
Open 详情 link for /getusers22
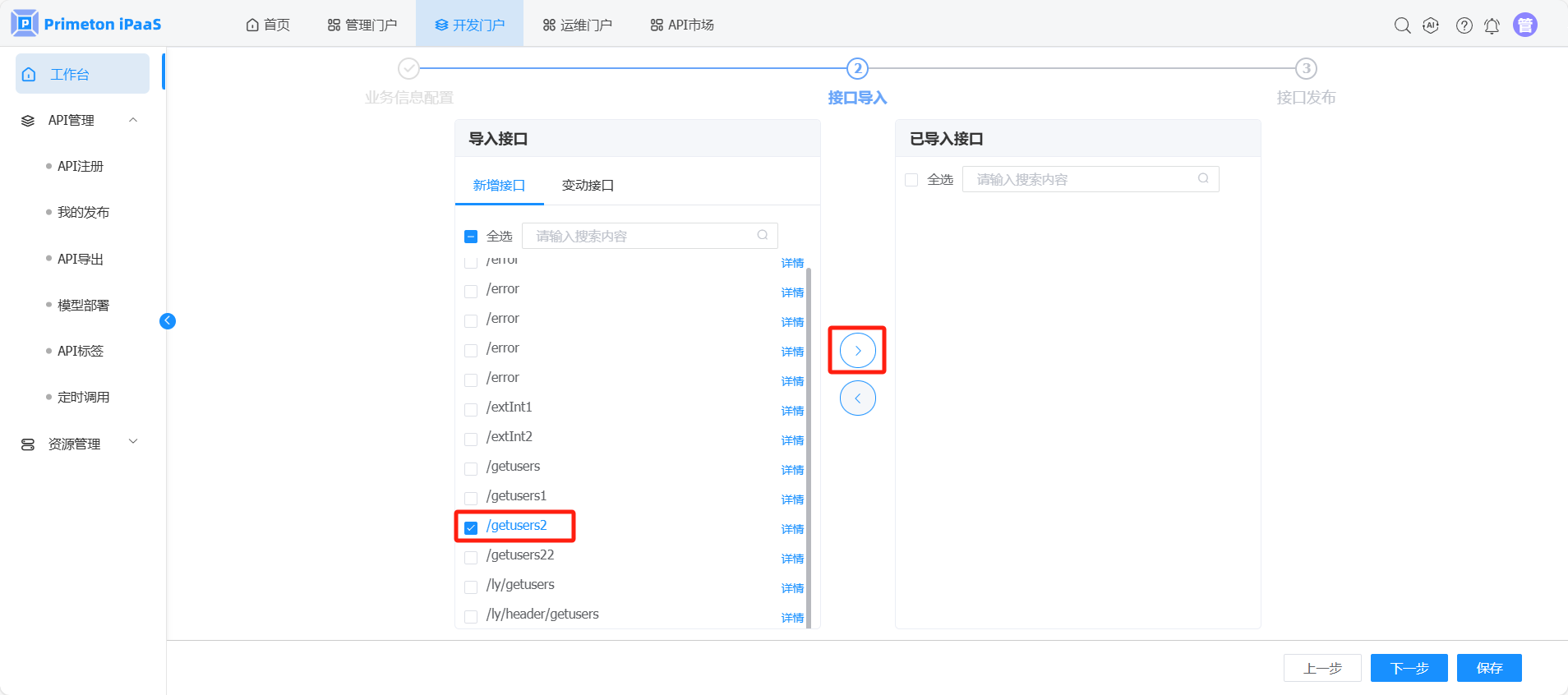(792, 558)
